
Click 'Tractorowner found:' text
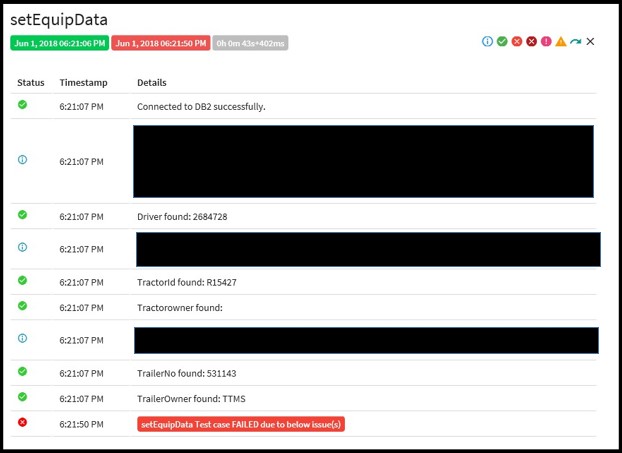coord(180,308)
